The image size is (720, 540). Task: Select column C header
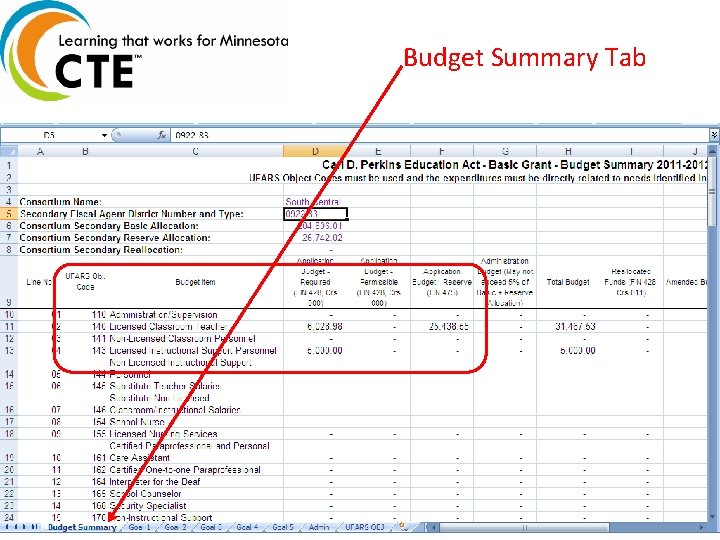[195, 151]
